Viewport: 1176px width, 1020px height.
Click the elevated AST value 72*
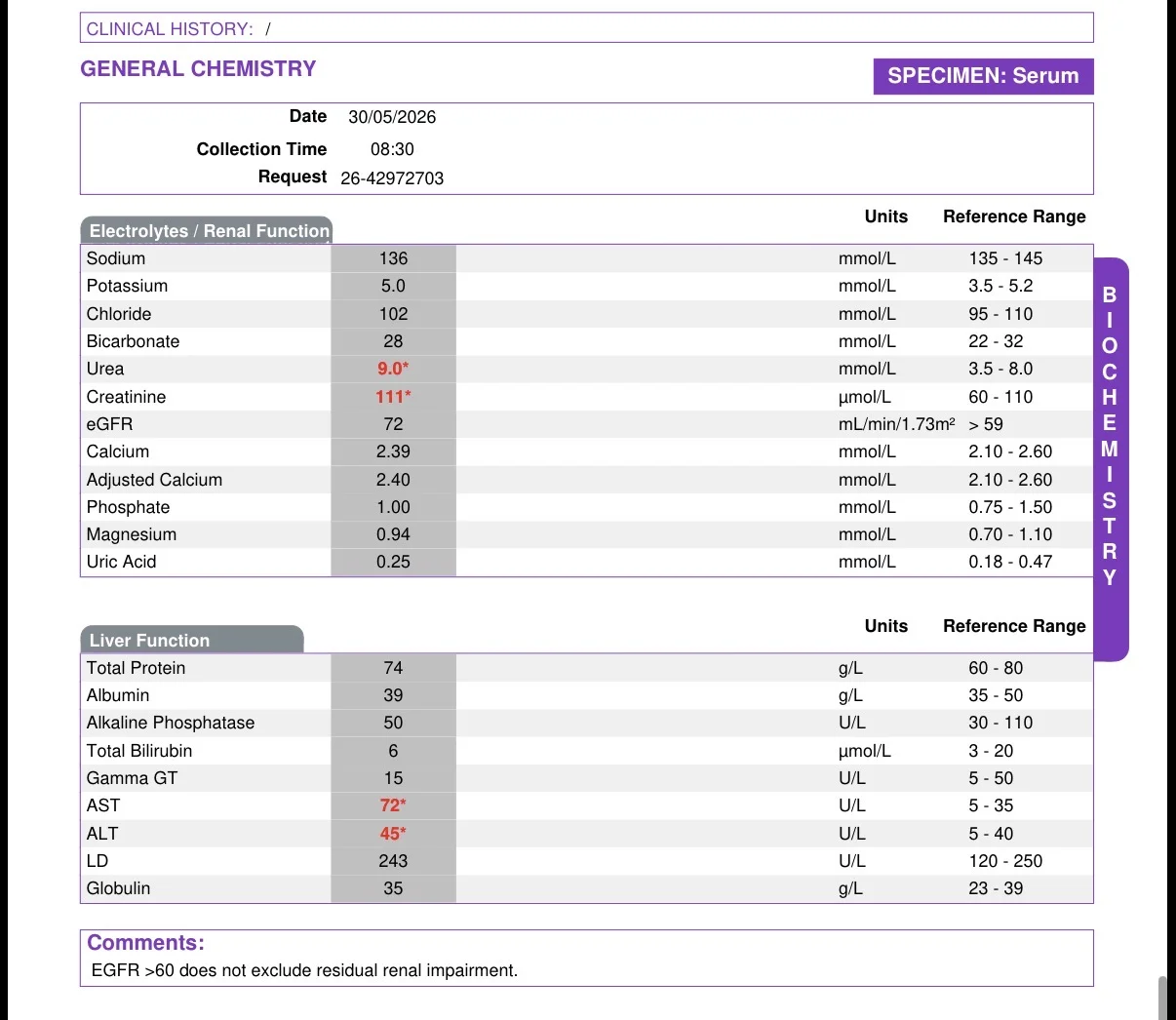click(393, 805)
